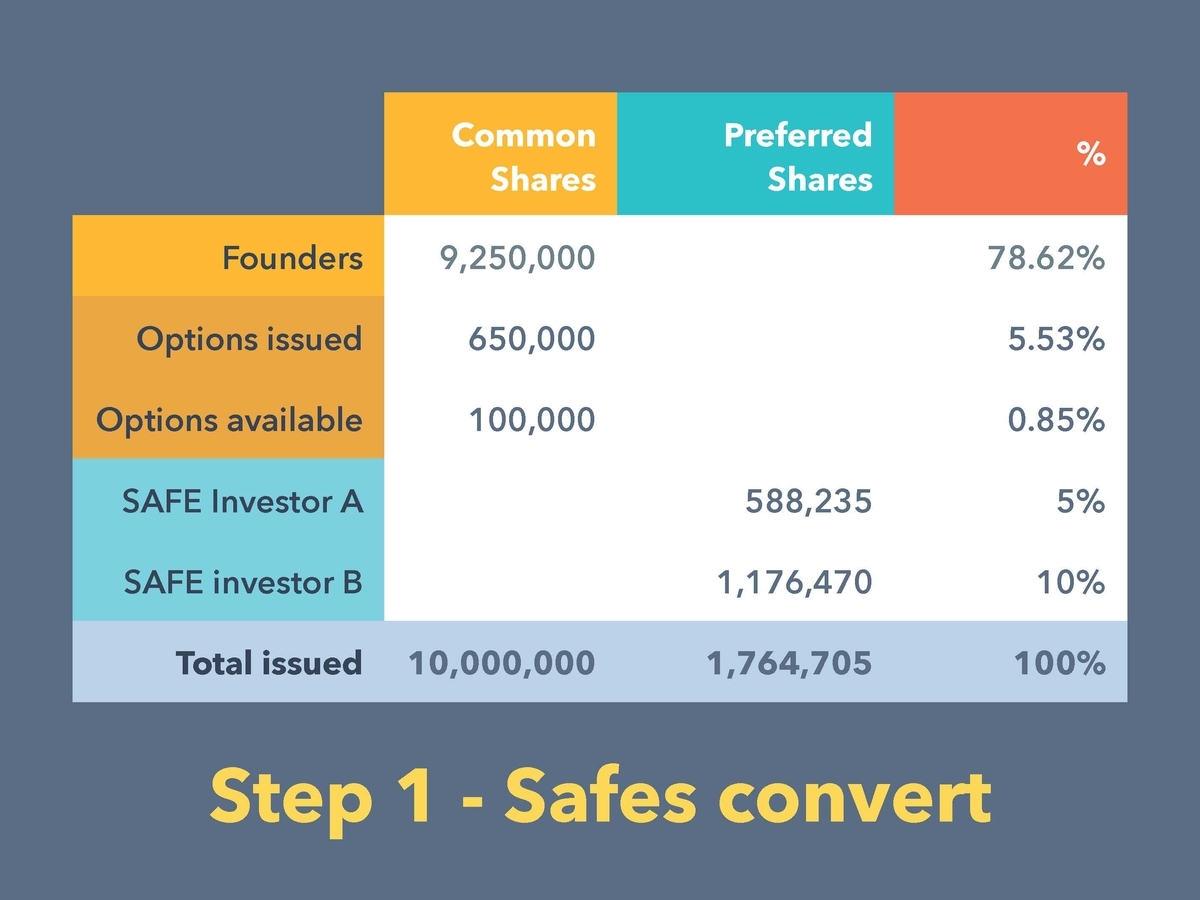The width and height of the screenshot is (1200, 900).
Task: Click the Options available row label
Action: pyautogui.click(x=229, y=420)
